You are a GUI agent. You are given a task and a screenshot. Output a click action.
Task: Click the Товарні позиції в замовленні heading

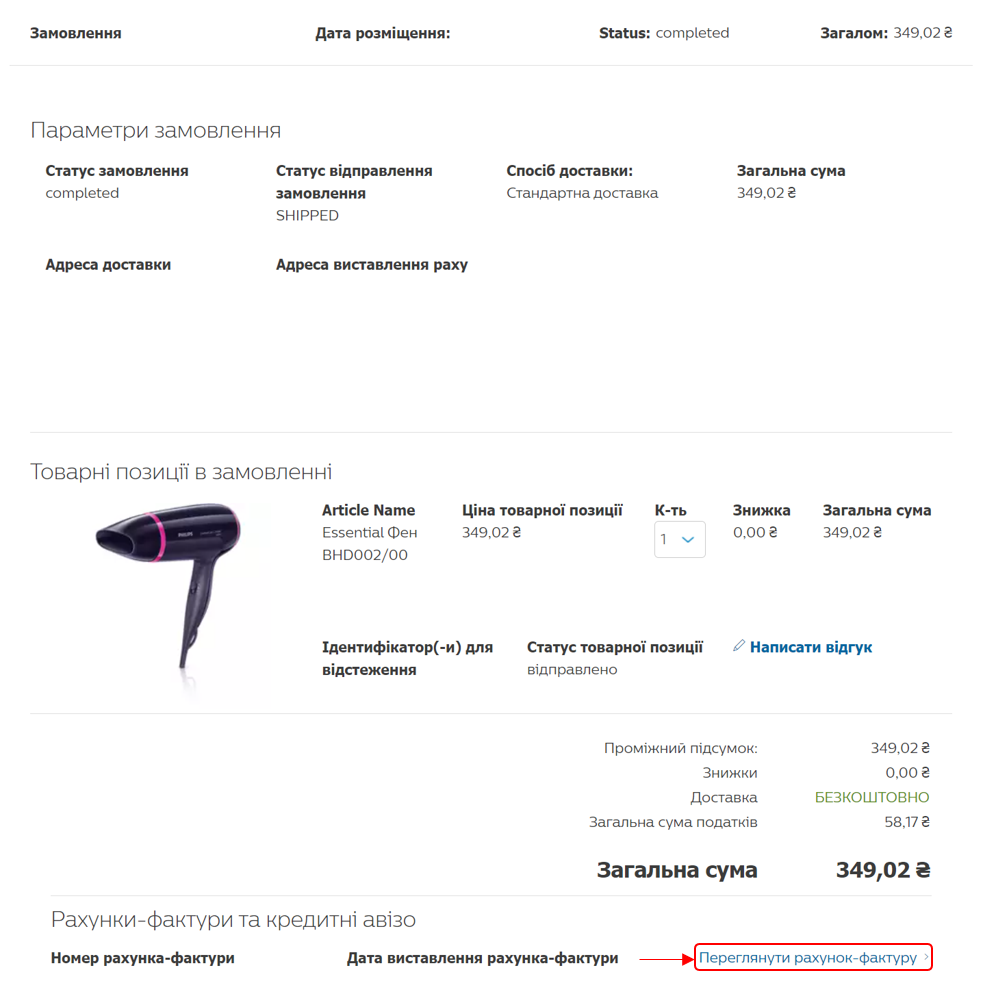pos(181,472)
